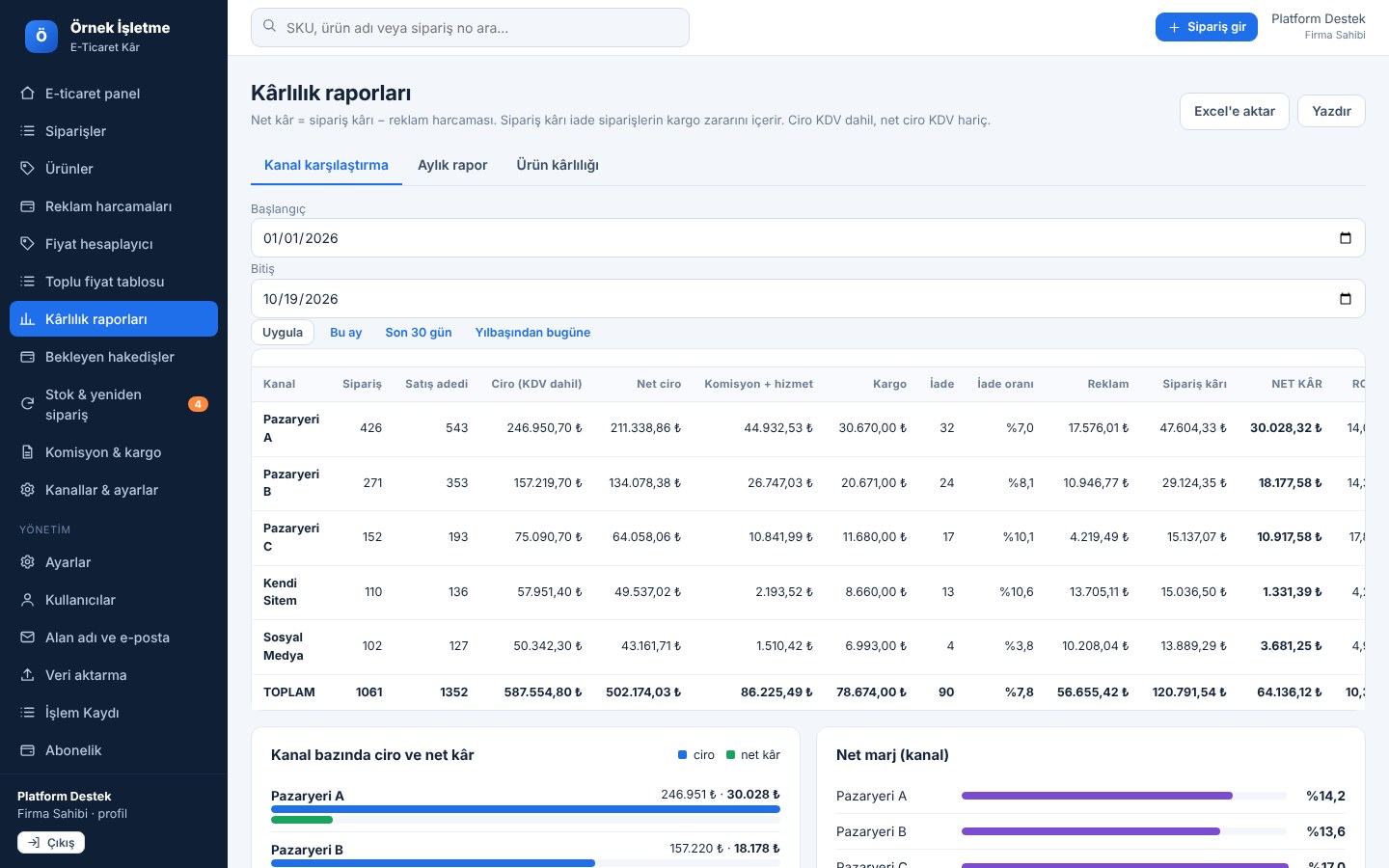Click Bekleyen hakedişler card icon
This screenshot has height=868, width=1389.
point(27,357)
